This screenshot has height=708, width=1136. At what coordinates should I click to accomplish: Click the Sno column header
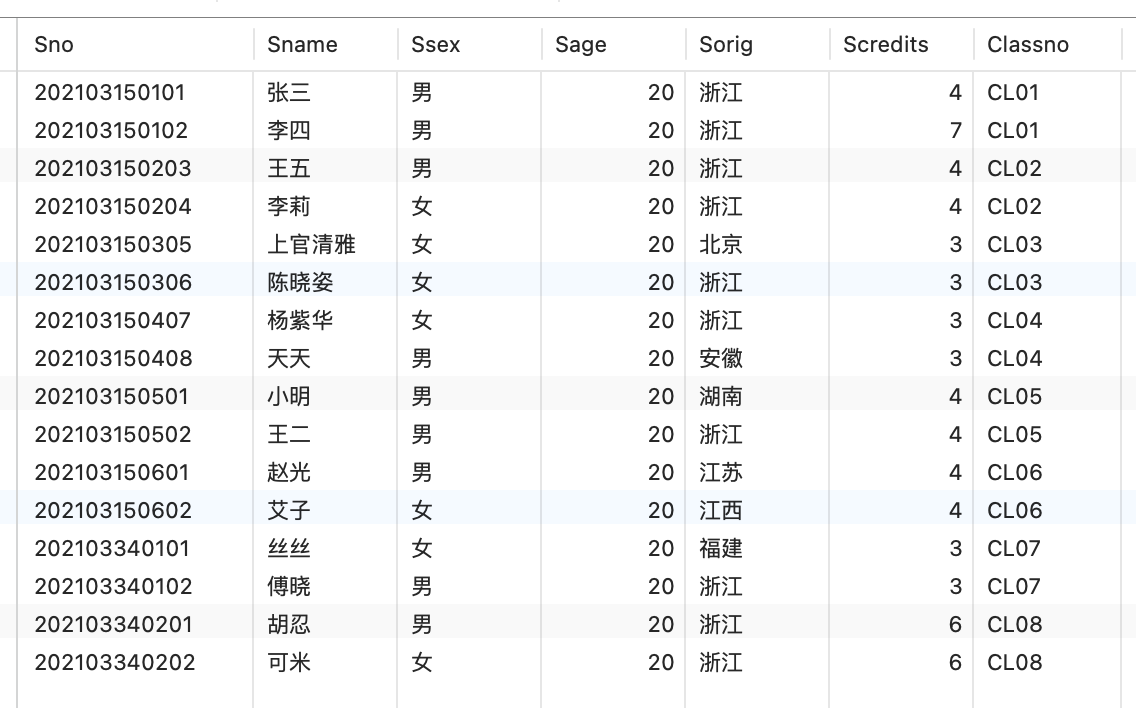click(54, 45)
